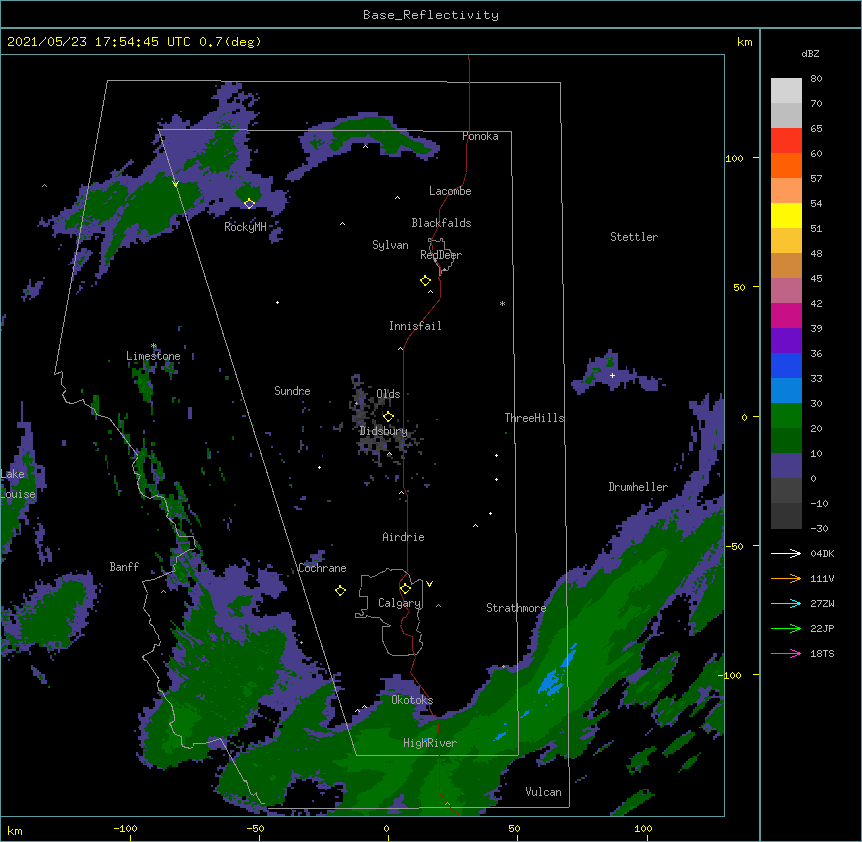The width and height of the screenshot is (862, 842).
Task: Click the white 04DK arrow icon
Action: coord(786,553)
